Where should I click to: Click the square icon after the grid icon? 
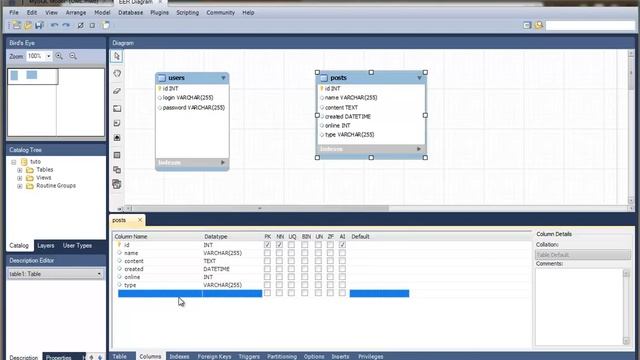pos(92,25)
